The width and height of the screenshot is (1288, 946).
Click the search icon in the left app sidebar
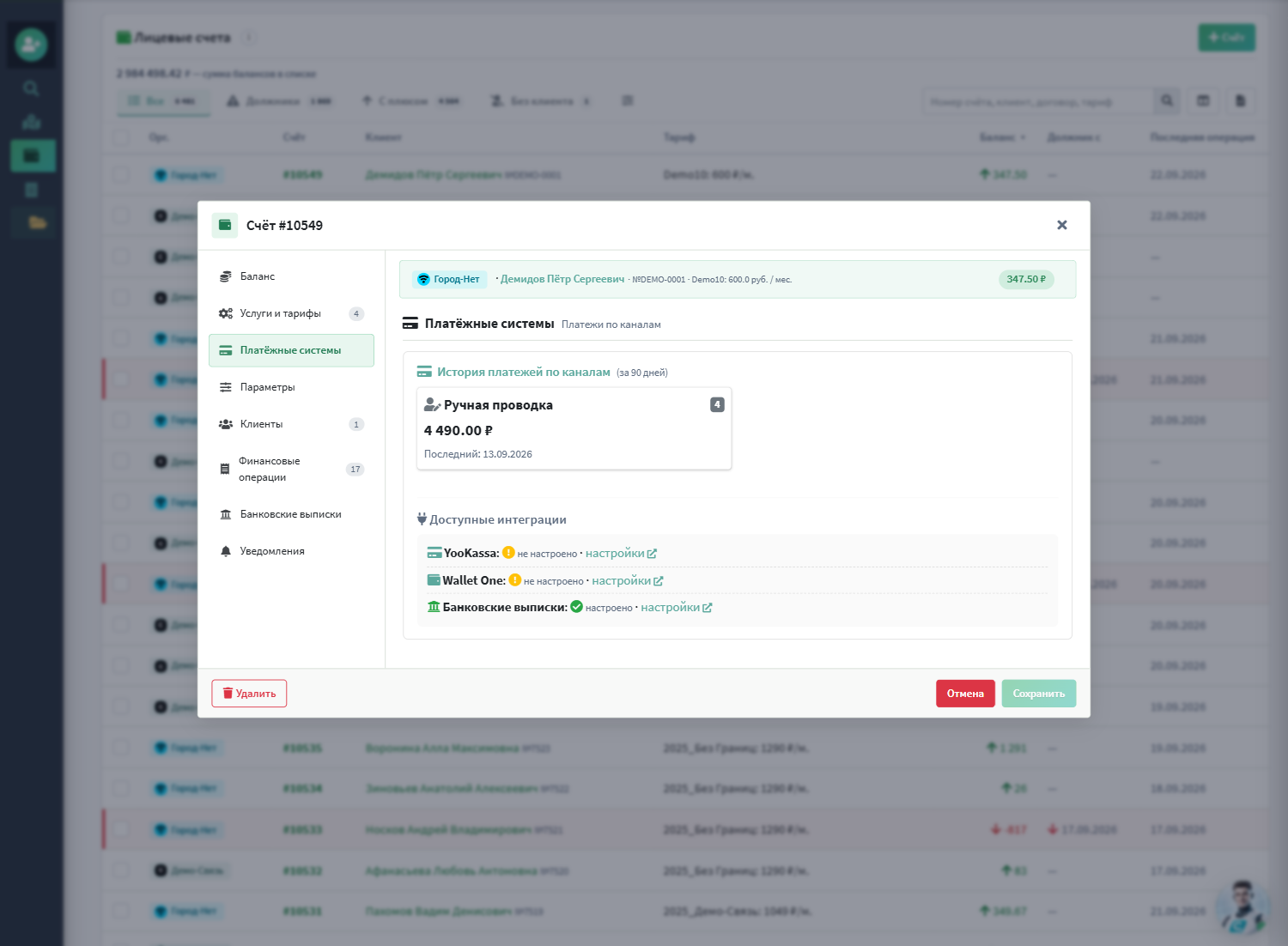point(31,88)
